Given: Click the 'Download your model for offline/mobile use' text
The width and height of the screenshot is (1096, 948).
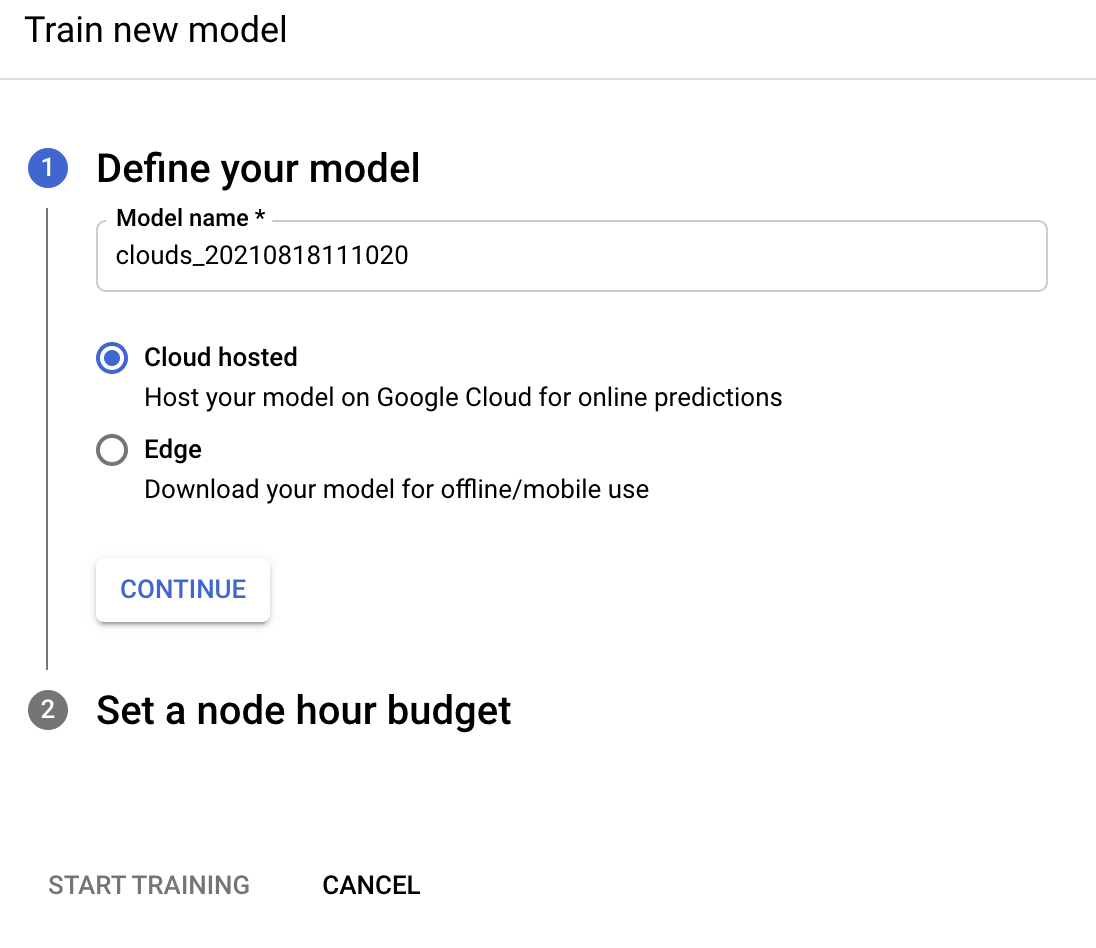Looking at the screenshot, I should pyautogui.click(x=396, y=490).
